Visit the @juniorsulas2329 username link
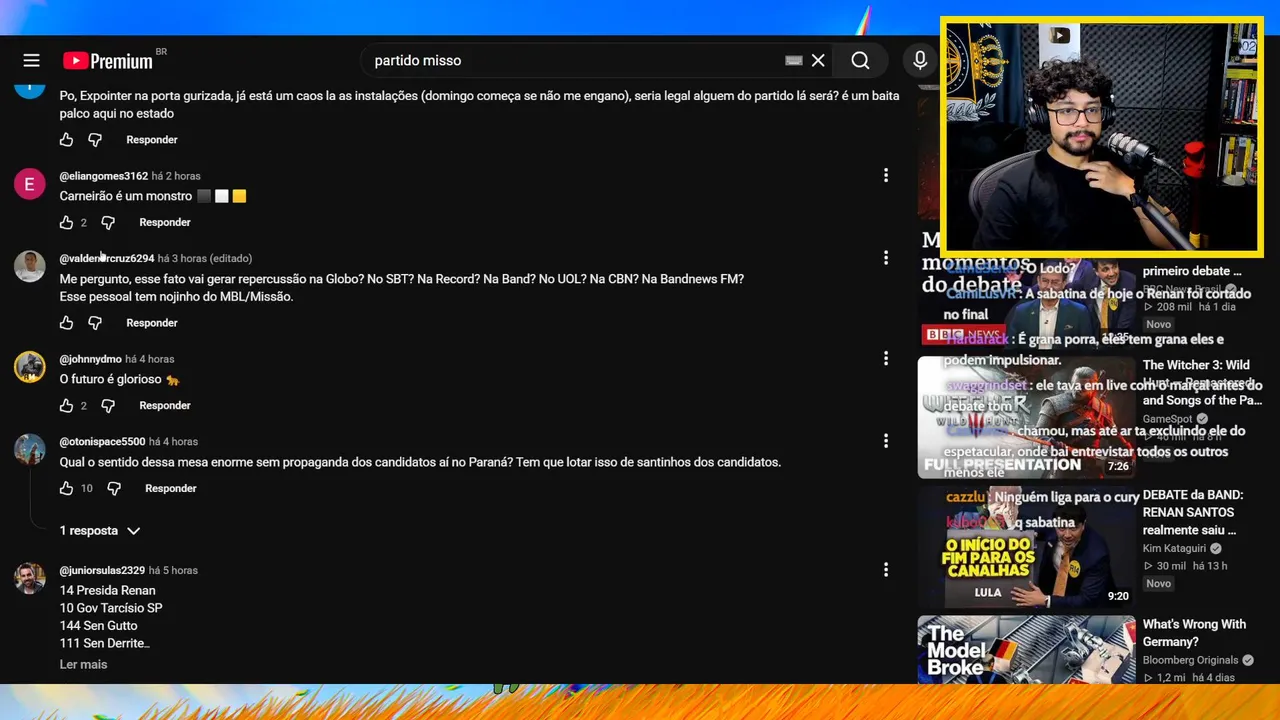1280x720 pixels. point(102,571)
